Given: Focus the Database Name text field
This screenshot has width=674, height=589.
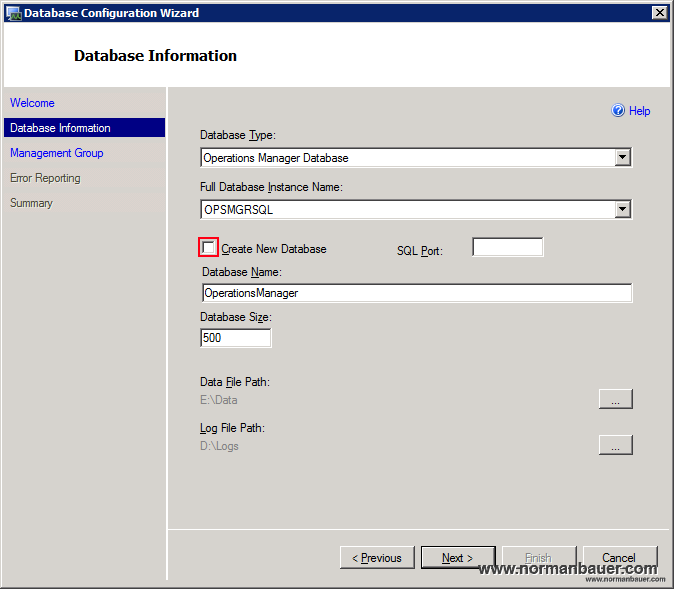Looking at the screenshot, I should tap(416, 293).
